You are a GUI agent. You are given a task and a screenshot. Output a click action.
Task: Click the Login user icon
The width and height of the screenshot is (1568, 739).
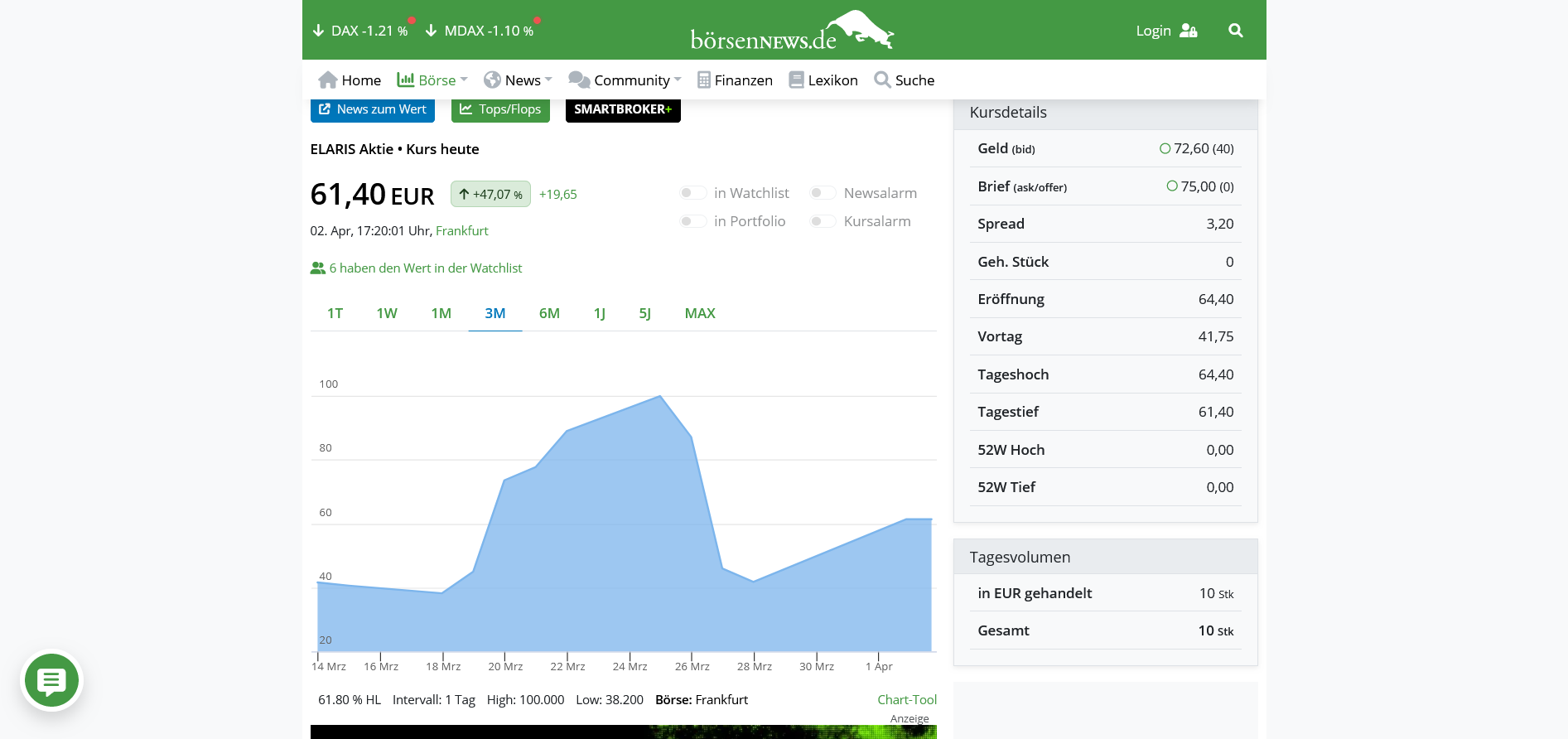tap(1188, 31)
